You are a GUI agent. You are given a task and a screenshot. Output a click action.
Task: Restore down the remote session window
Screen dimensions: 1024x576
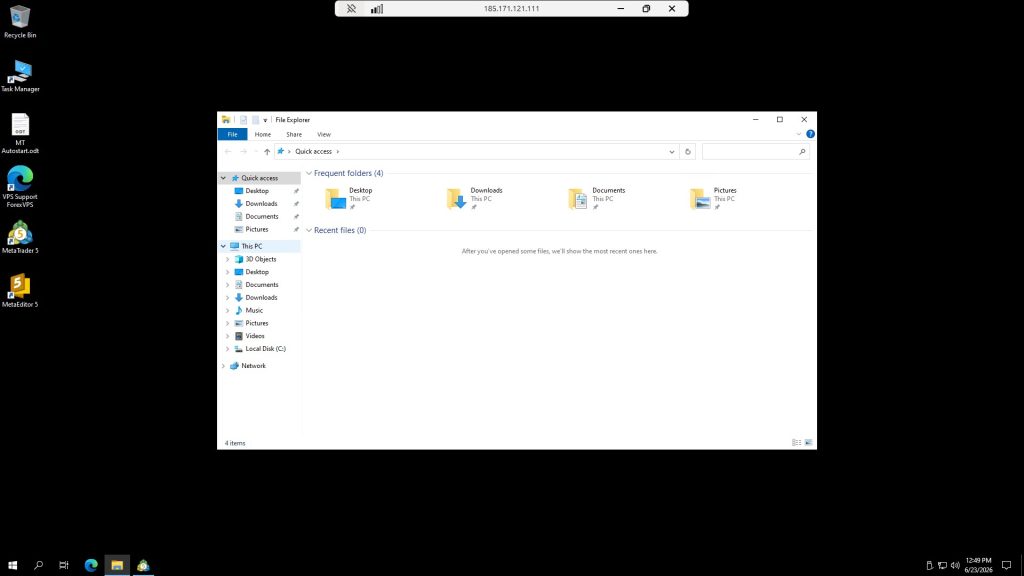(x=646, y=8)
